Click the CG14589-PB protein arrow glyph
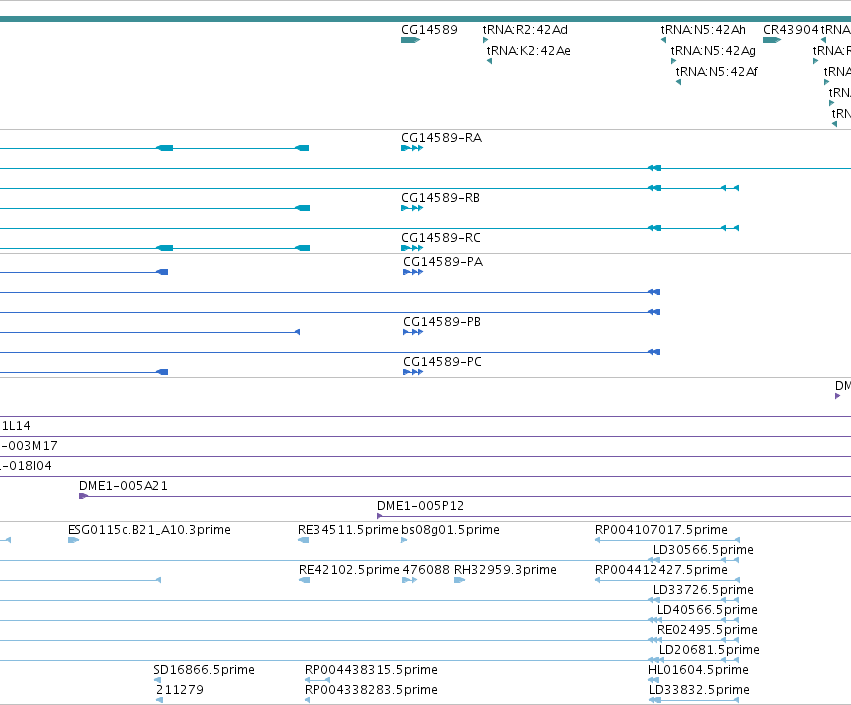This screenshot has width=851, height=705. [413, 332]
